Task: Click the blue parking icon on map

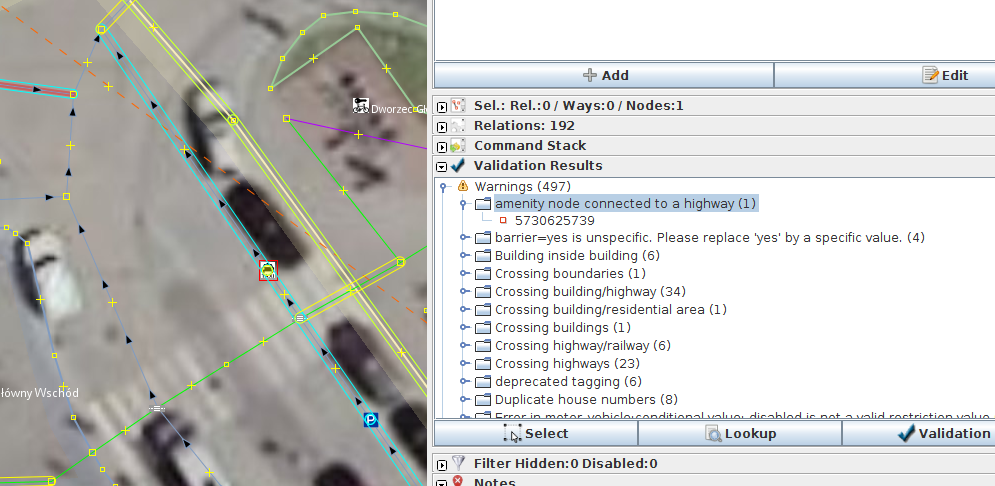Action: pos(372,421)
